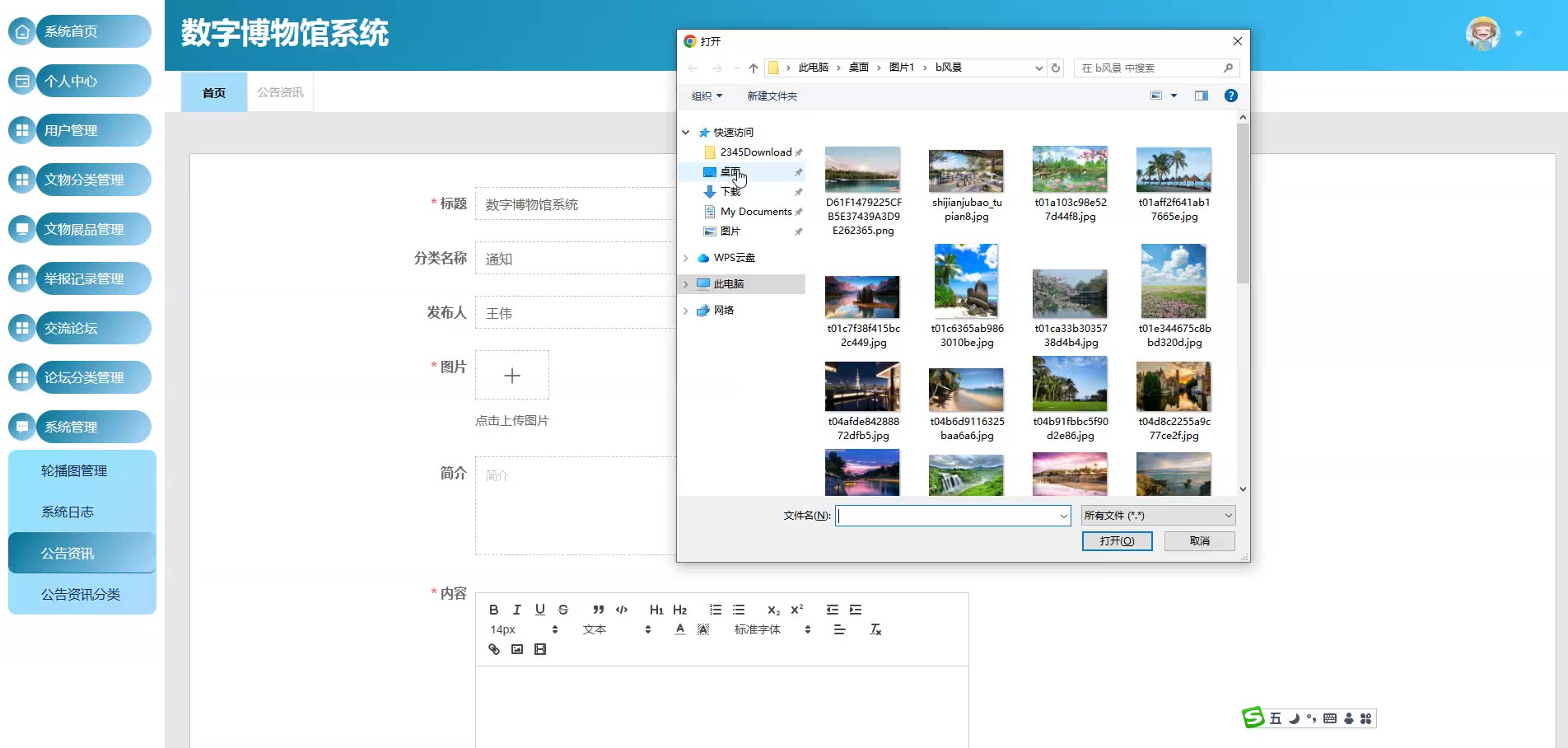The width and height of the screenshot is (1568, 748).
Task: Toggle the preview pane in file dialog
Action: point(1202,96)
